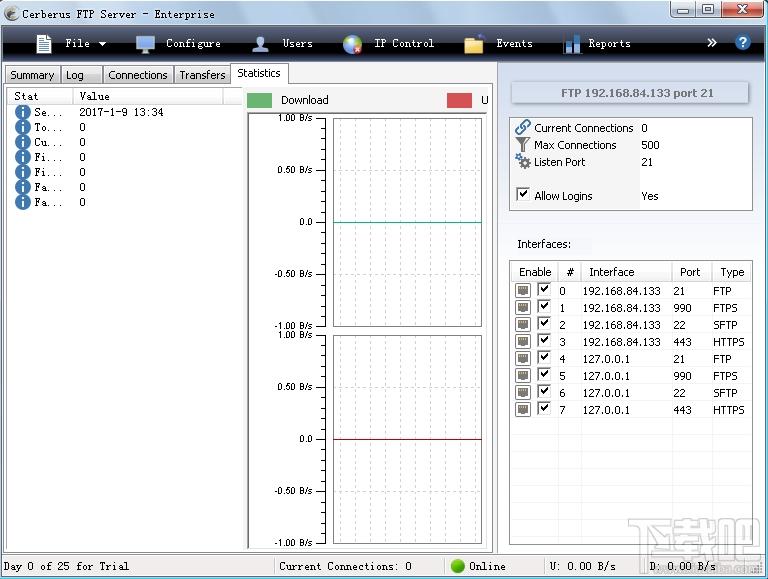Select the 2017-1-9 13:34 value cell
The width and height of the screenshot is (768, 579).
(121, 112)
